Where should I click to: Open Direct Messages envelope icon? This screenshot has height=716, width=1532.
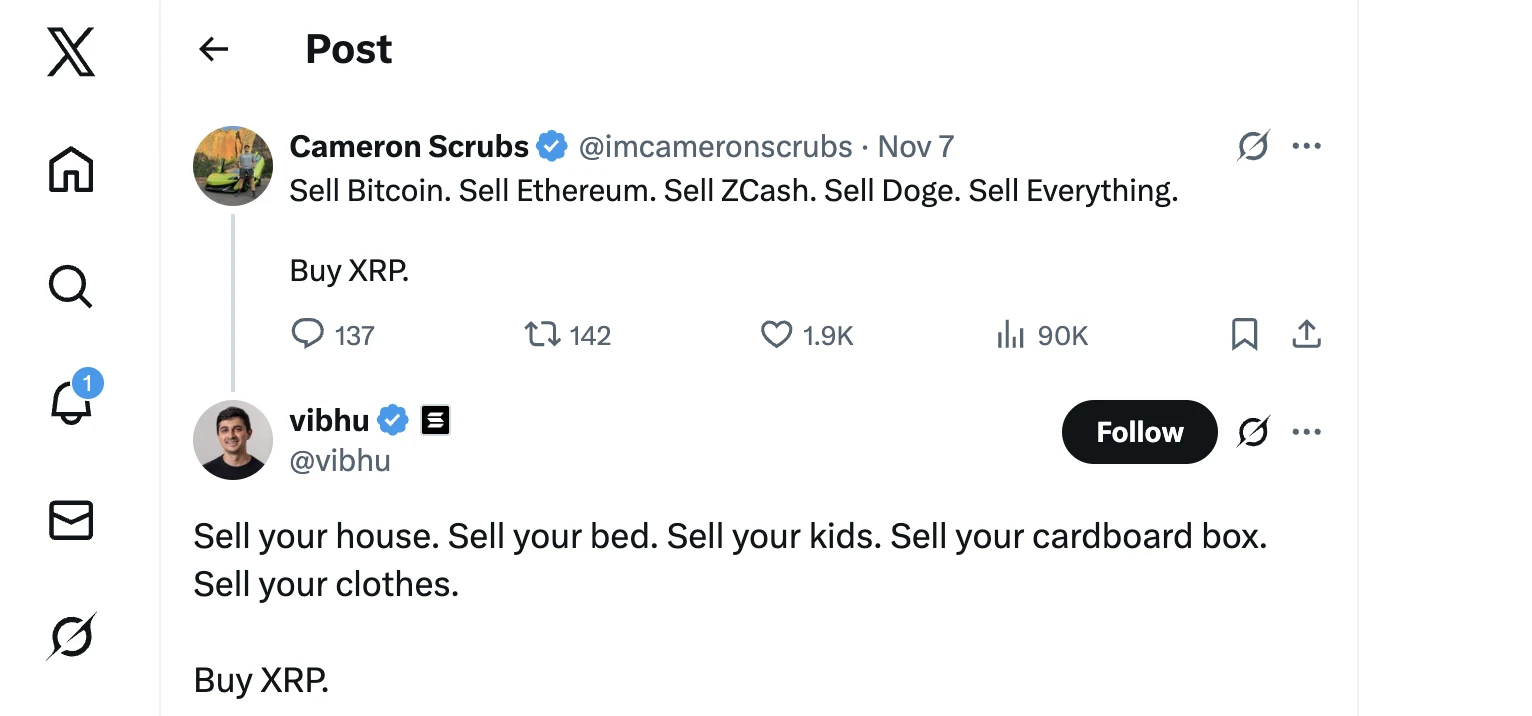[x=70, y=520]
